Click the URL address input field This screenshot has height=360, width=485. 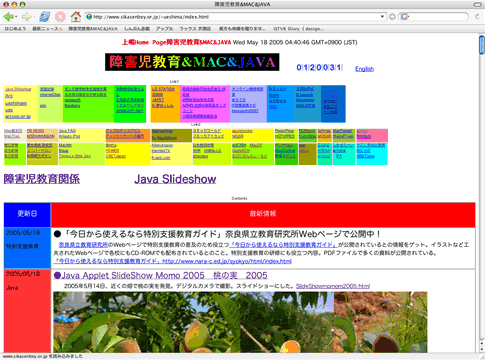click(236, 17)
